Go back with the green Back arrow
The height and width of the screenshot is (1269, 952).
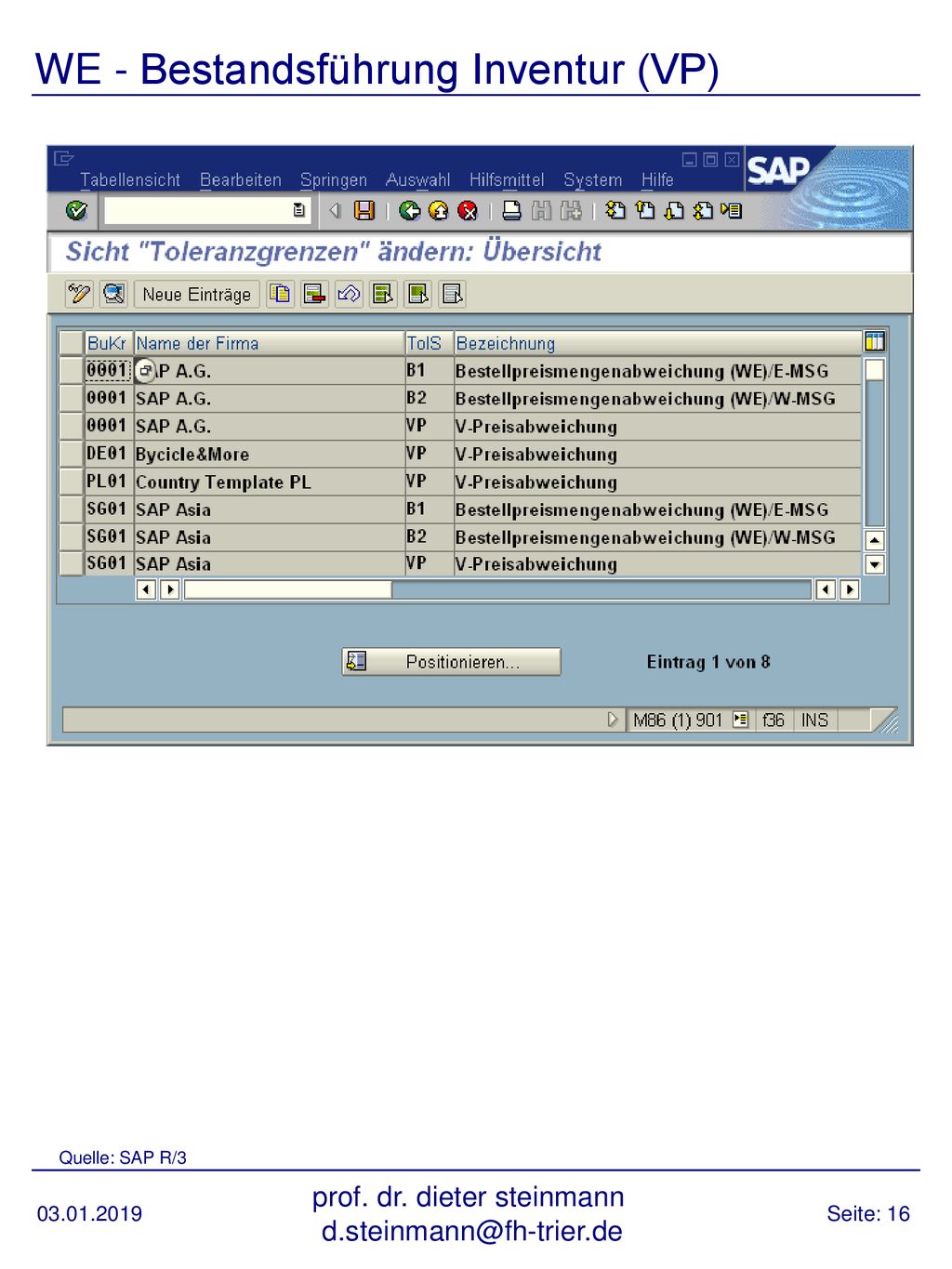tap(409, 211)
